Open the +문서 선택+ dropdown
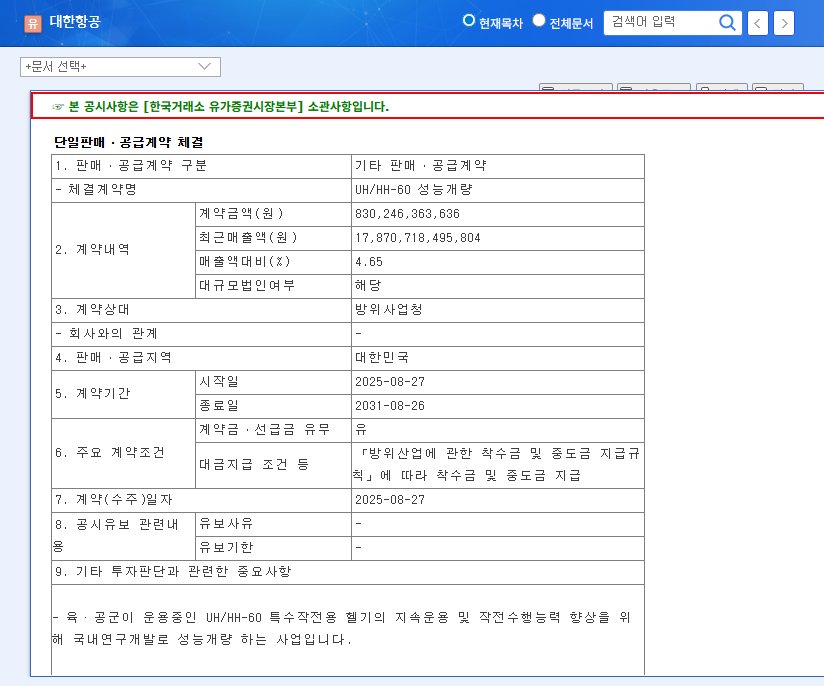Viewport: 824px width, 686px height. [x=120, y=67]
